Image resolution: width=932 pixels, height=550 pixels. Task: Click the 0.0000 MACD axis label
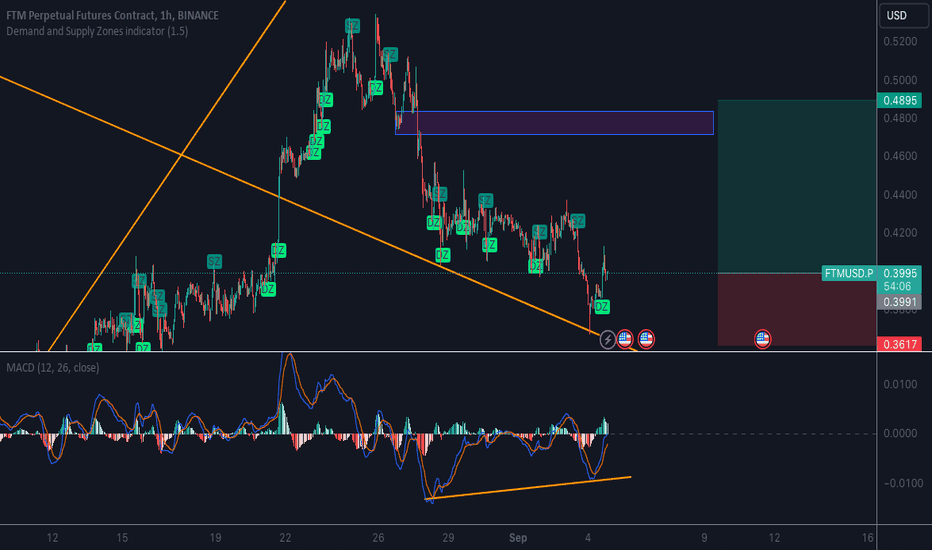[900, 433]
